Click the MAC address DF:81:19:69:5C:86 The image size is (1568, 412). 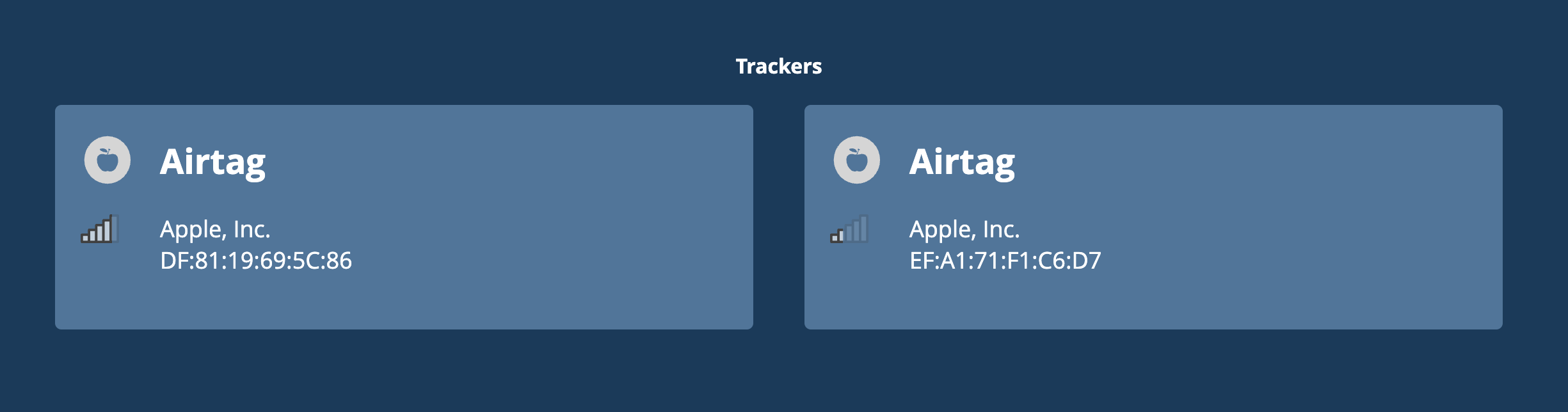(x=256, y=260)
